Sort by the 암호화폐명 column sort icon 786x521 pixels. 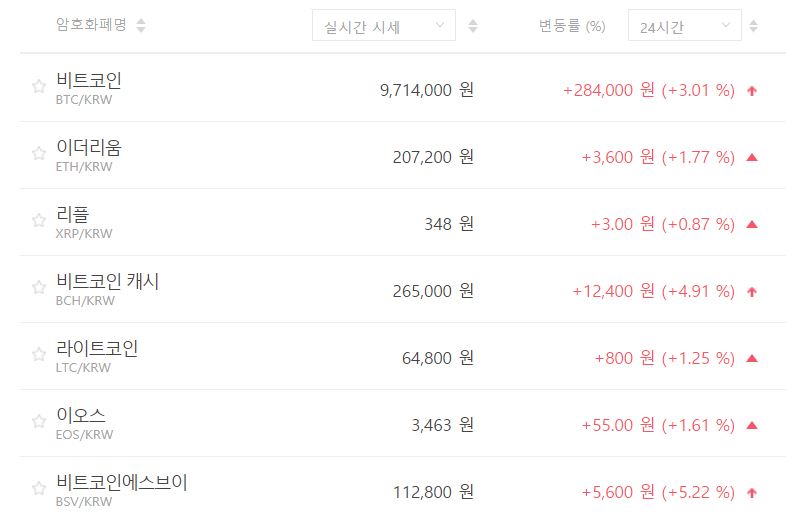point(141,26)
